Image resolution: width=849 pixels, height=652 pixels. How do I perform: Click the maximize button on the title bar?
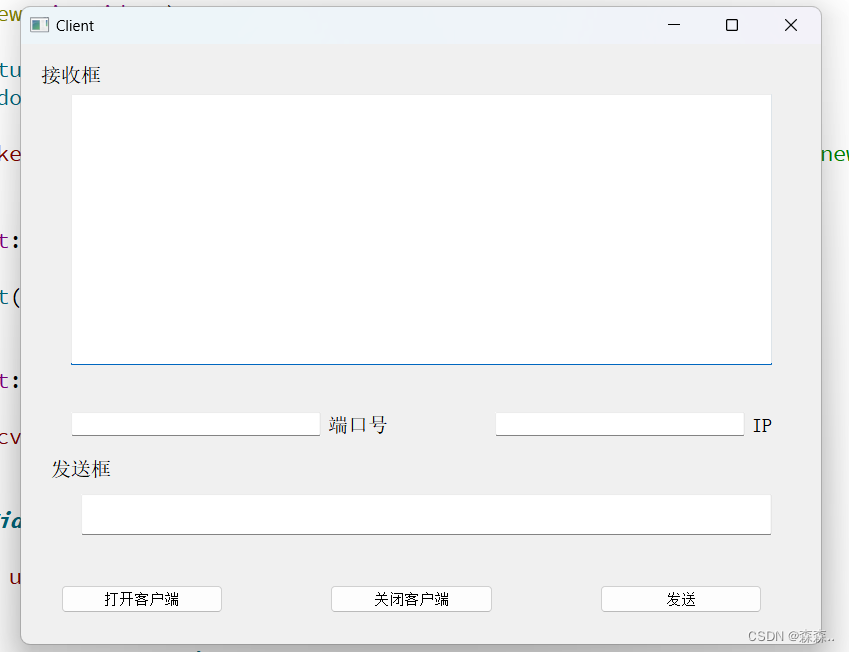(731, 25)
